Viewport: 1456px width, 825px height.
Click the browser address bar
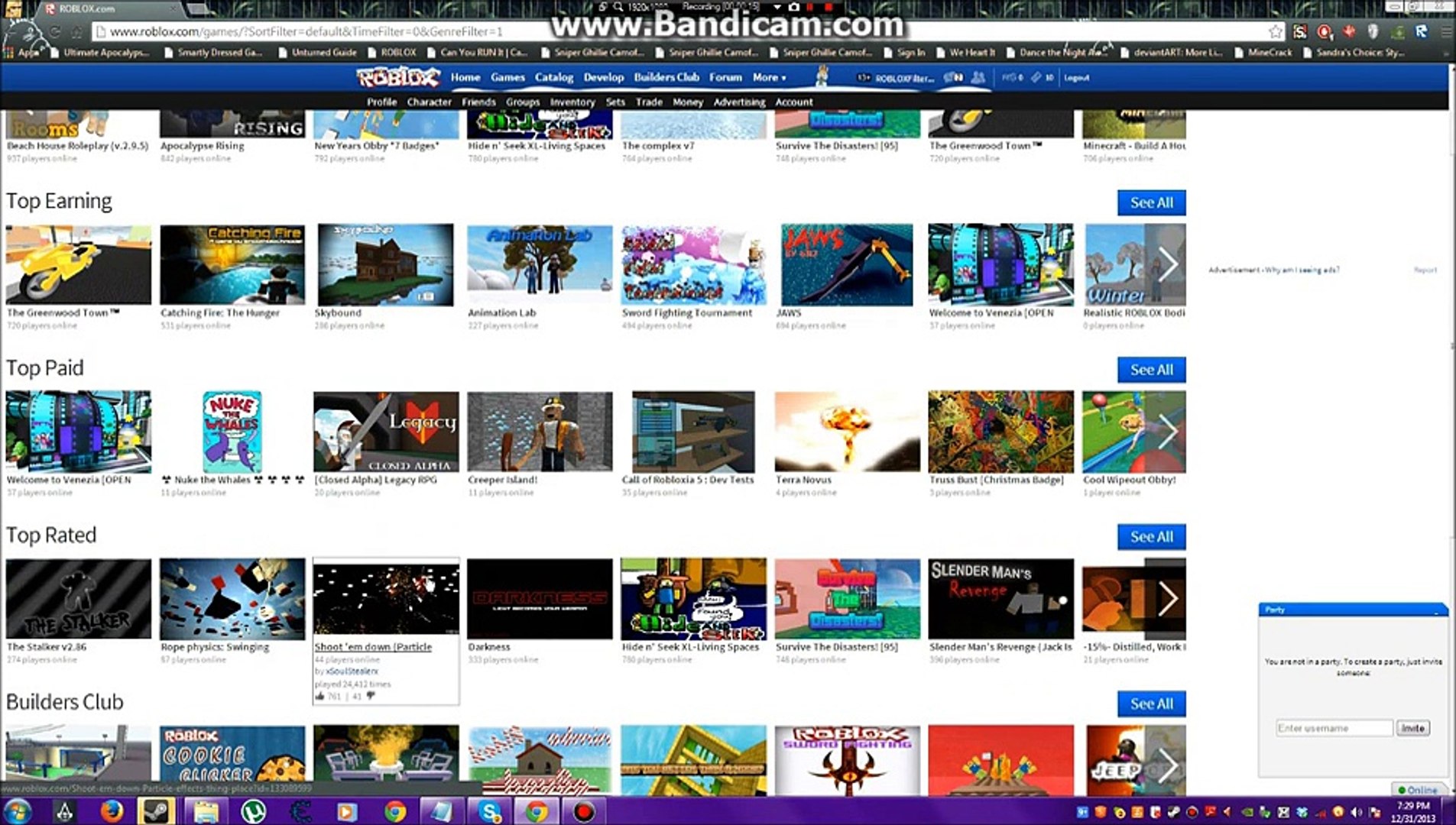680,31
